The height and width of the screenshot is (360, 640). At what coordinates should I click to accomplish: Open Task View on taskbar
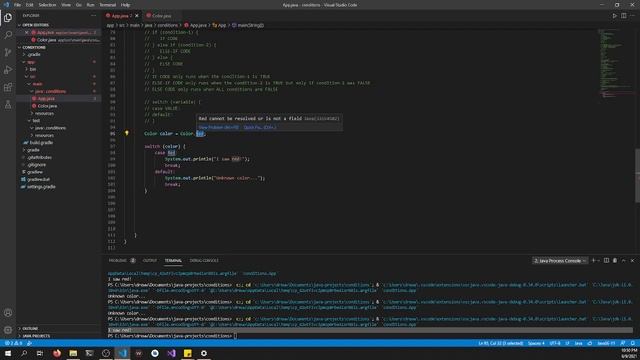click(40, 353)
